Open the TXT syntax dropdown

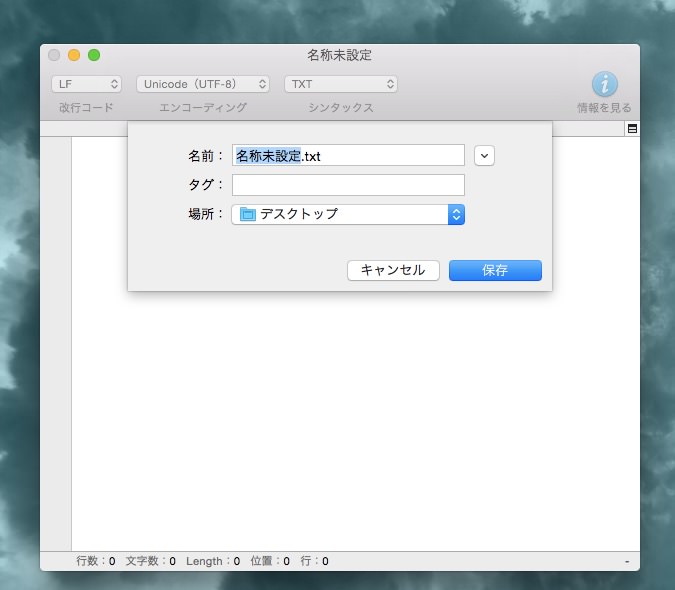[341, 84]
